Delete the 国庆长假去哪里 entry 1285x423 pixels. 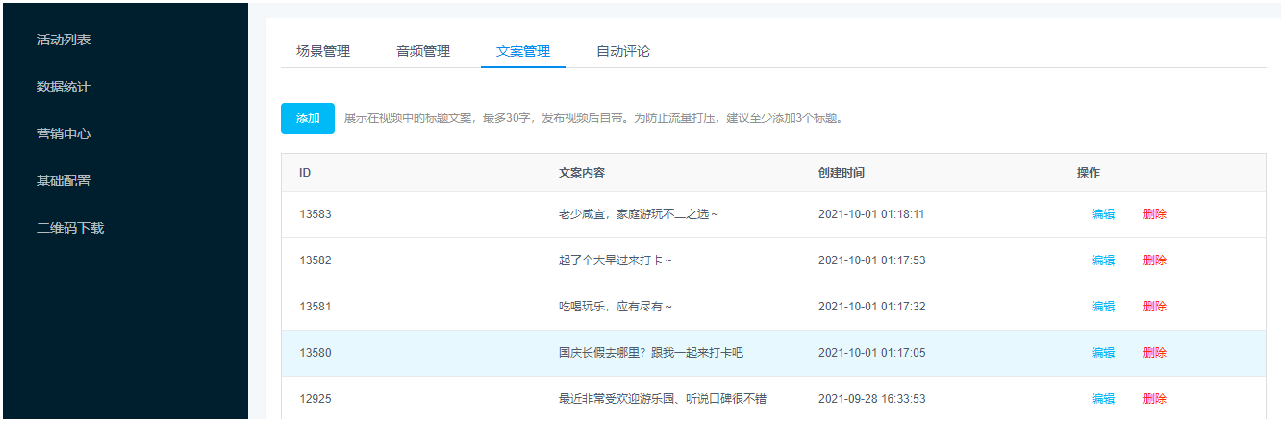[x=1154, y=352]
